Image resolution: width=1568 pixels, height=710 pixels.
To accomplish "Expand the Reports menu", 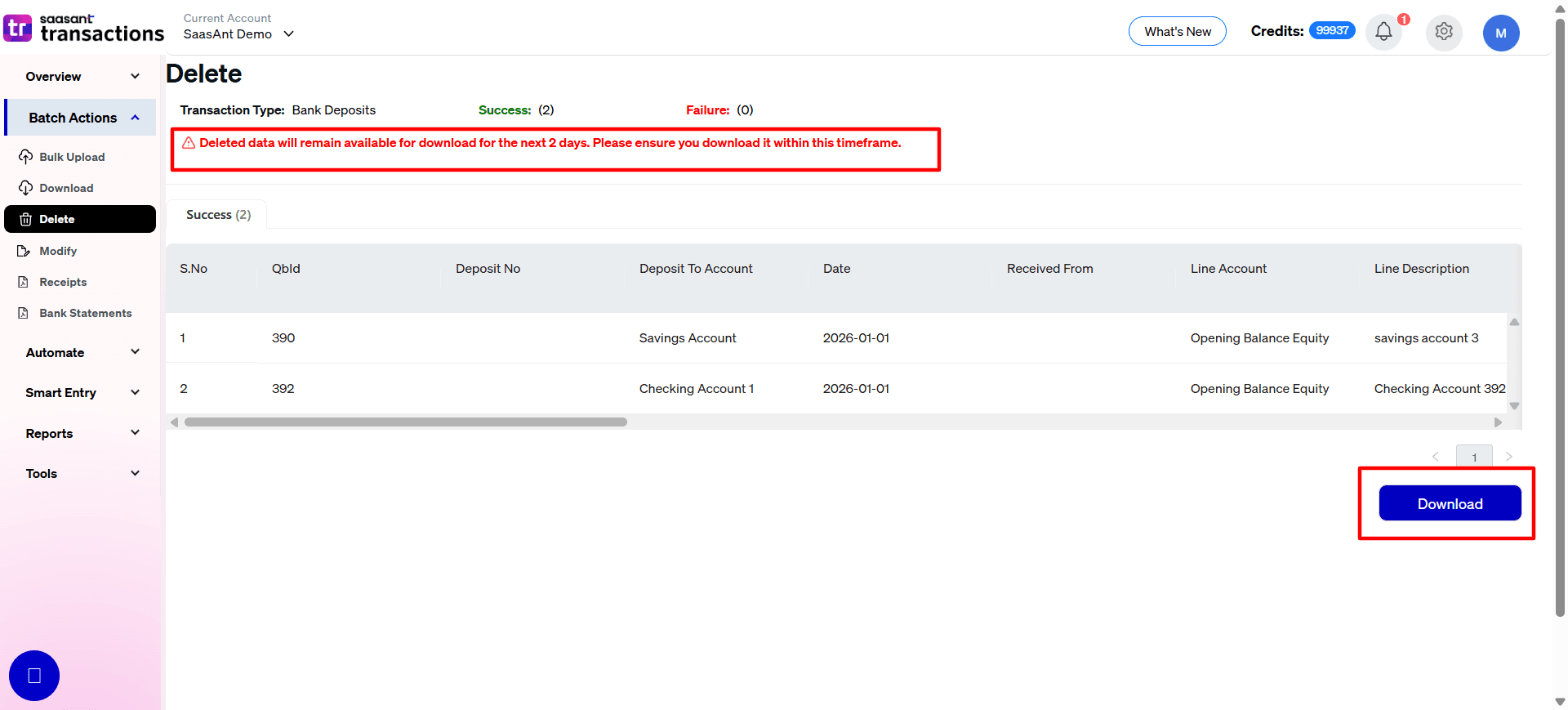I will pos(82,433).
